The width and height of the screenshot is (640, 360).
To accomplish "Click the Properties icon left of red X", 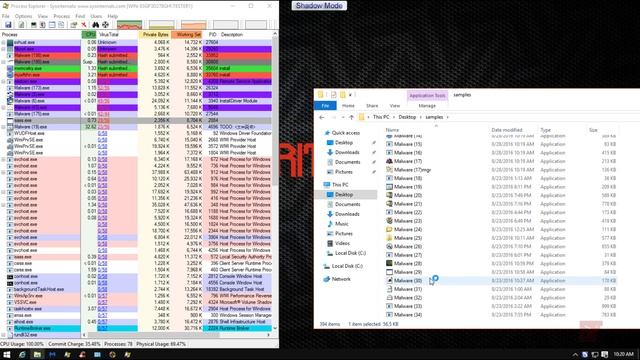I will [x=74, y=25].
